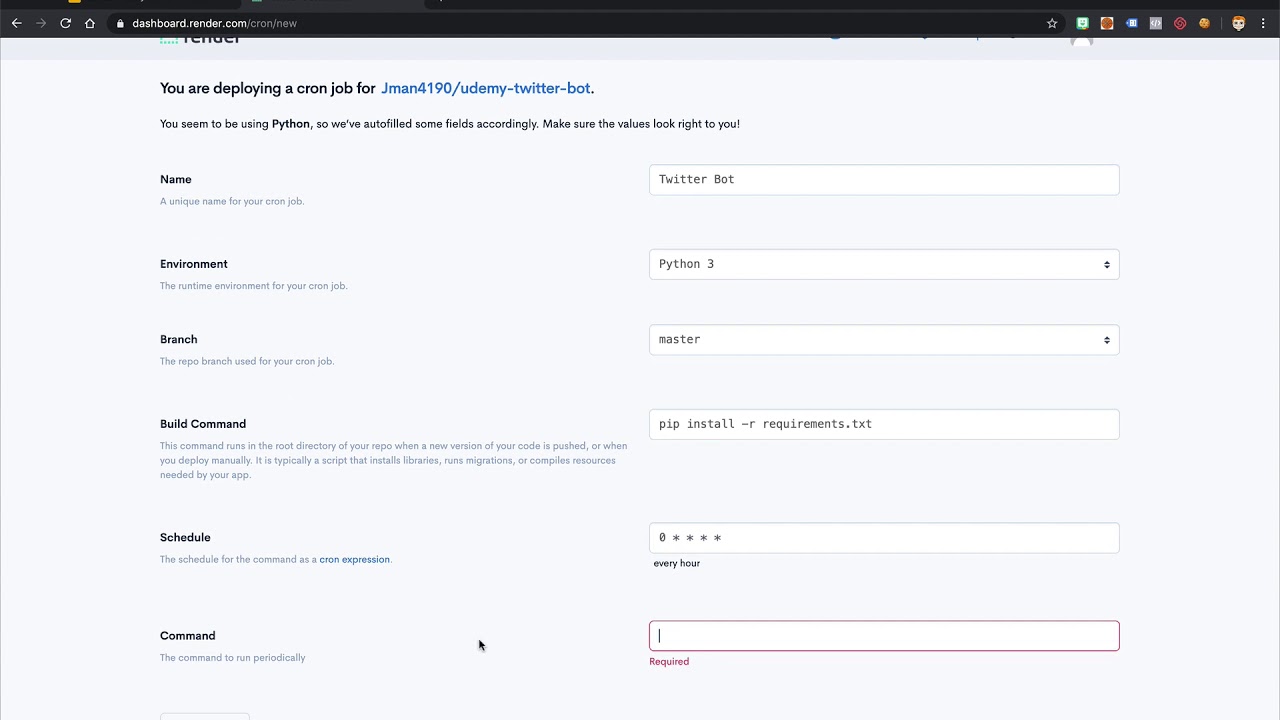The image size is (1280, 720).
Task: Click the 'Environment' field label
Action: point(194,264)
